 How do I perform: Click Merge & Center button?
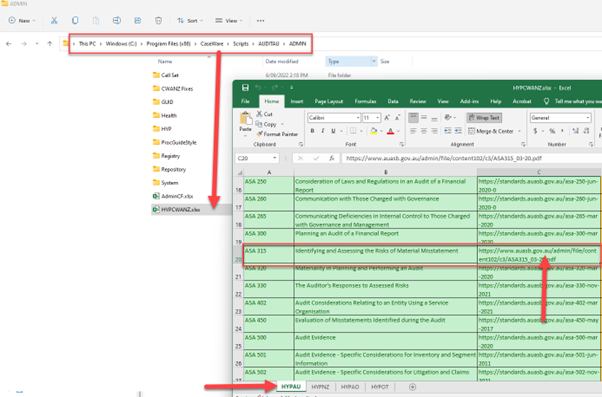[491, 131]
